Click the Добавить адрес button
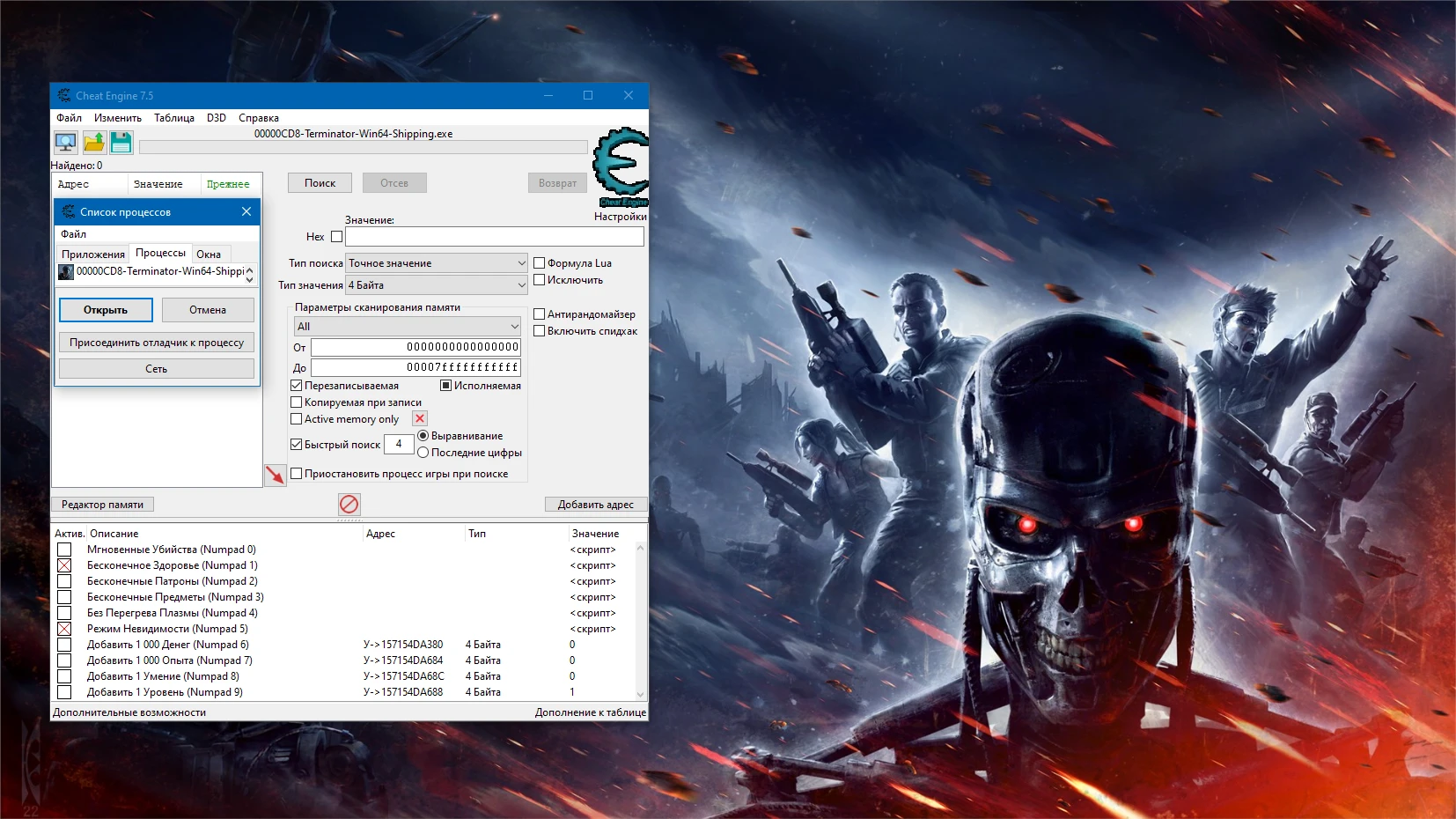This screenshot has height=819, width=1456. (597, 504)
